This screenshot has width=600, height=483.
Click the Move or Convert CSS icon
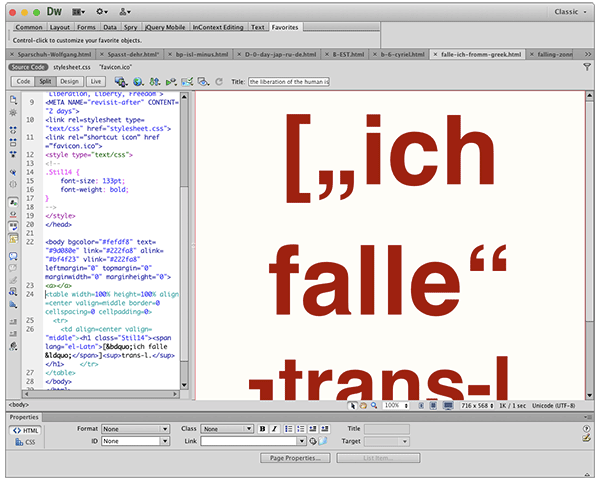pyautogui.click(x=13, y=304)
